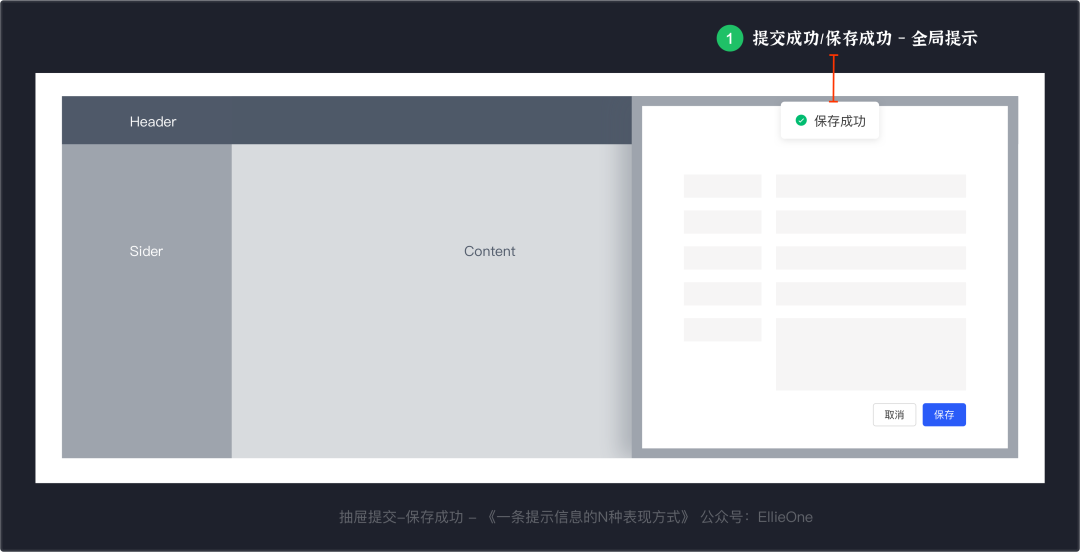Image resolution: width=1080 pixels, height=552 pixels.
Task: Click the red spacing indicator line
Action: tap(833, 78)
